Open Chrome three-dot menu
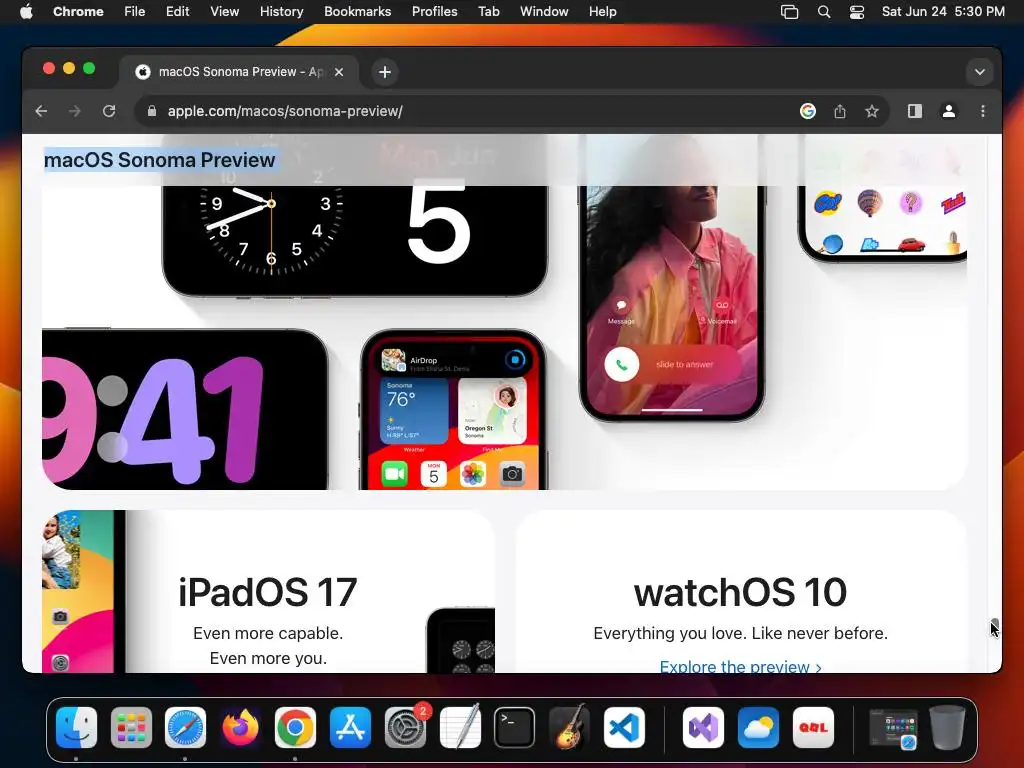This screenshot has width=1024, height=768. [x=983, y=111]
